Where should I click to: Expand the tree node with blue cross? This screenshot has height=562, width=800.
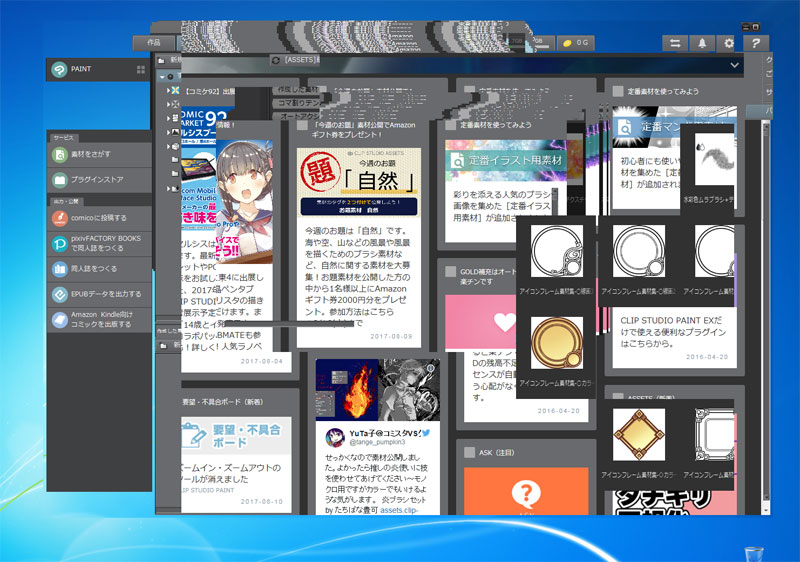coord(168,90)
